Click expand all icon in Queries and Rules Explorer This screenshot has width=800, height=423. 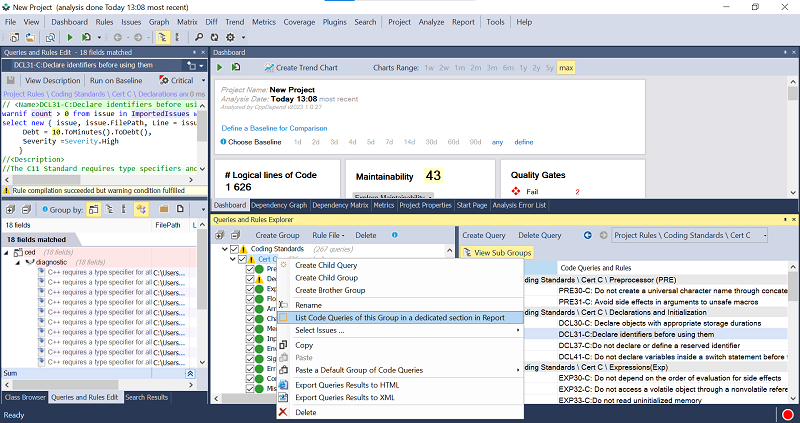[220, 235]
